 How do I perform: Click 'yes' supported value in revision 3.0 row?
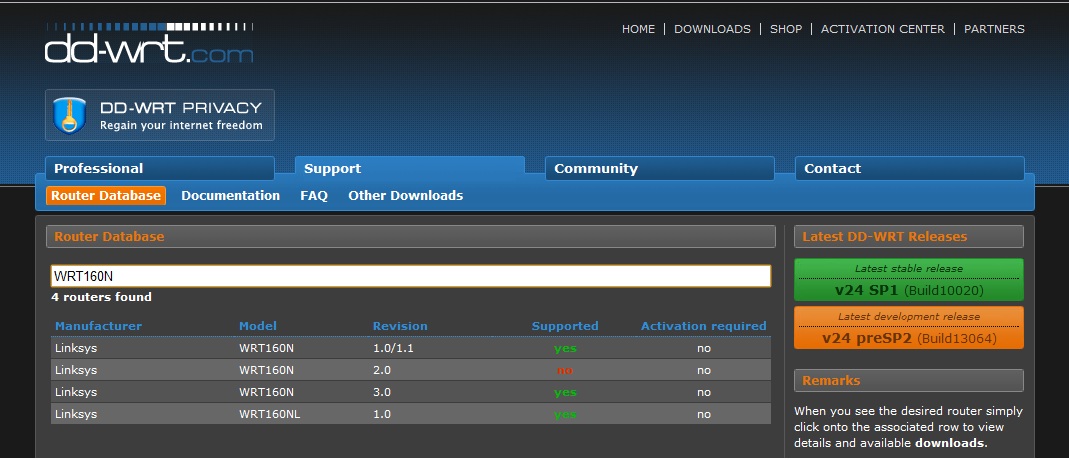[x=565, y=392]
